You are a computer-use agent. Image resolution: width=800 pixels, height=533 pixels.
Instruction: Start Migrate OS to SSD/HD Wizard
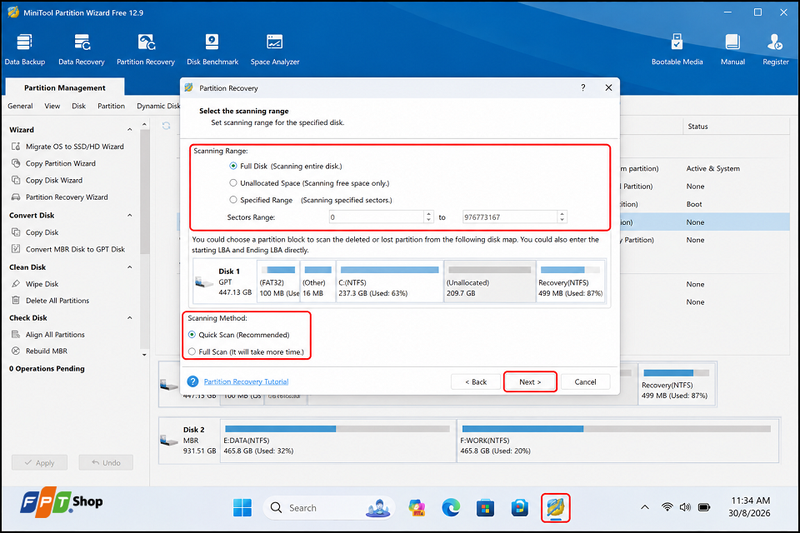[x=68, y=146]
